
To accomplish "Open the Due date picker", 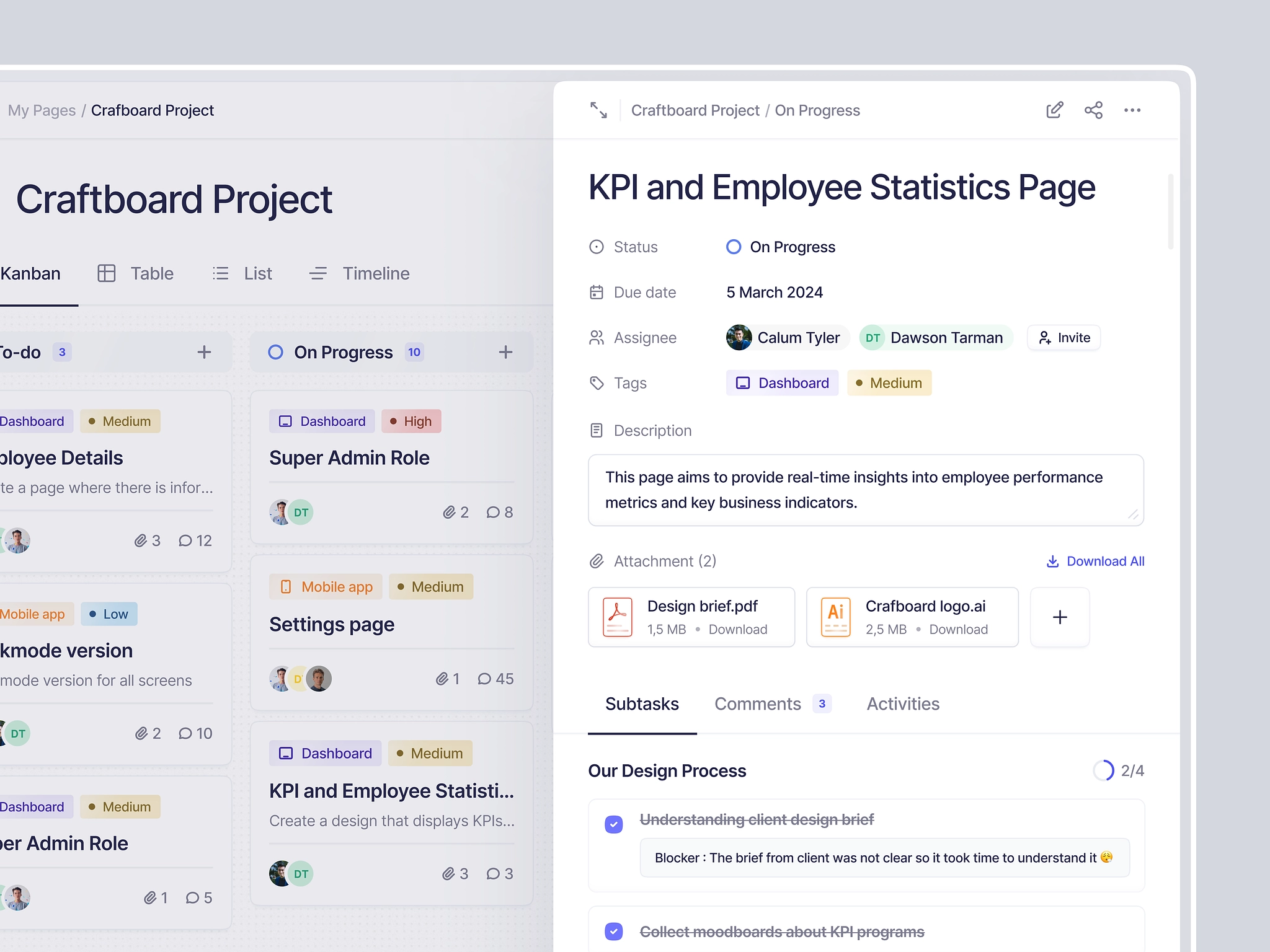I will pyautogui.click(x=775, y=292).
